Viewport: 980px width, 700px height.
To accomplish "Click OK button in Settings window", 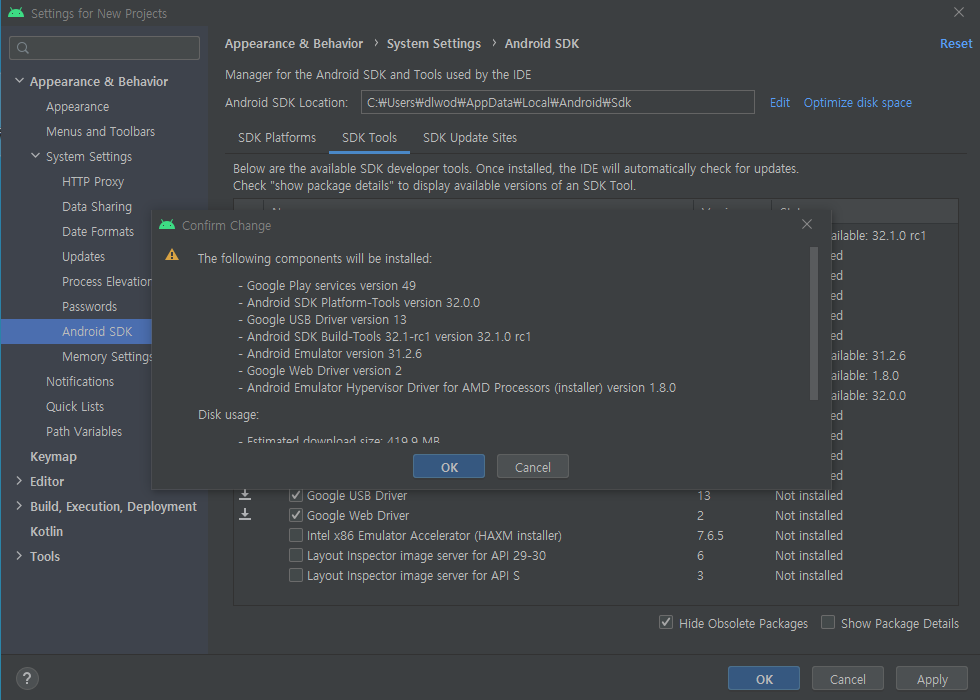I will point(764,679).
